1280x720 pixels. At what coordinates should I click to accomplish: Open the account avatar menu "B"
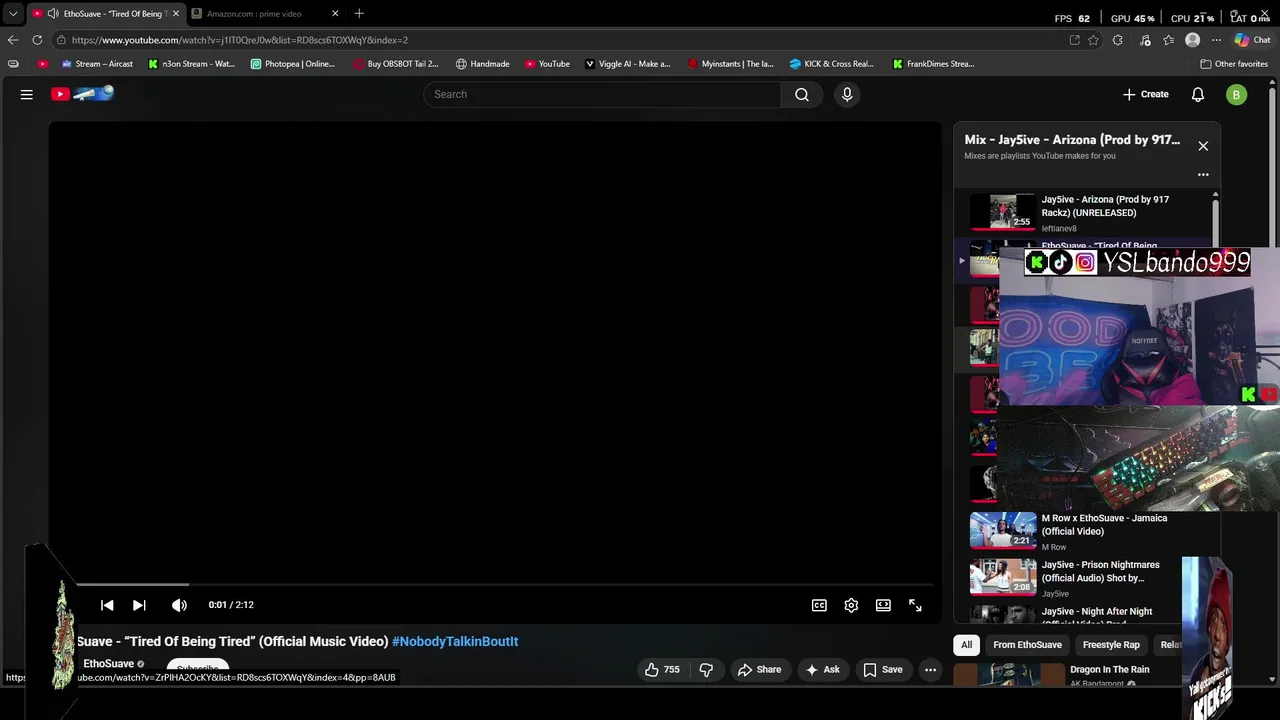point(1237,94)
